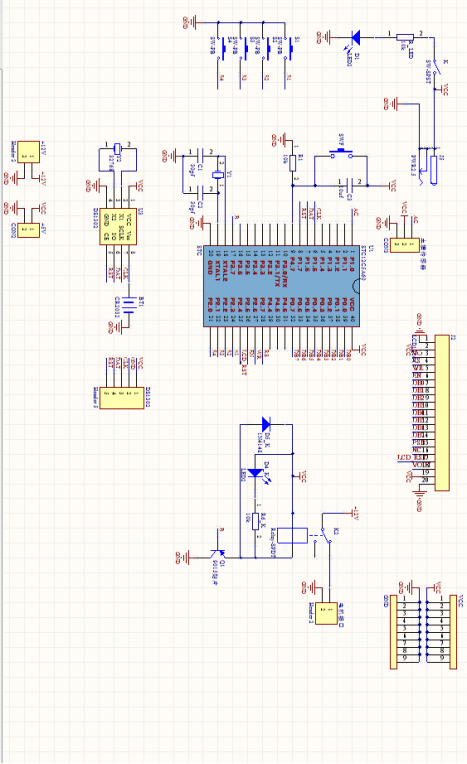The width and height of the screenshot is (467, 764).
Task: Click the GND symbol beside transistor Q1
Action: click(x=186, y=557)
